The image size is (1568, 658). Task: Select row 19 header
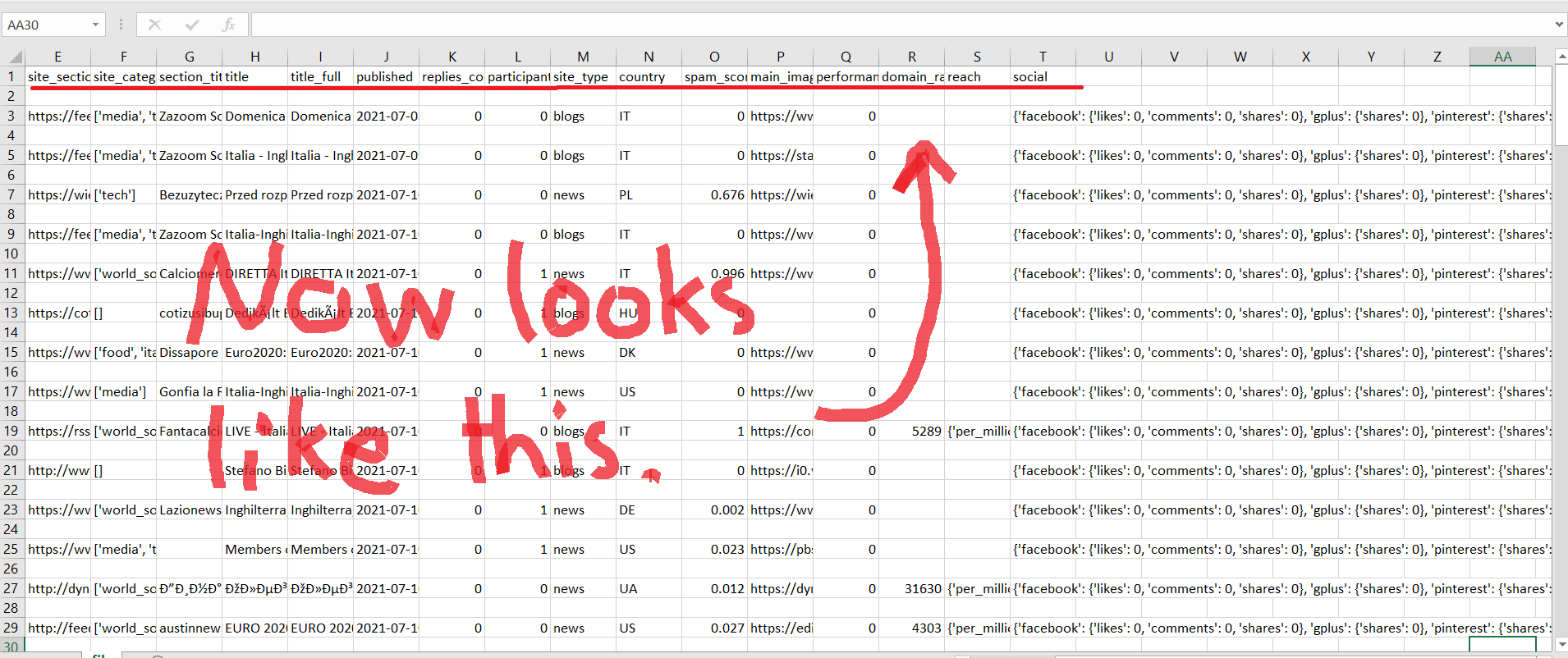[x=11, y=431]
